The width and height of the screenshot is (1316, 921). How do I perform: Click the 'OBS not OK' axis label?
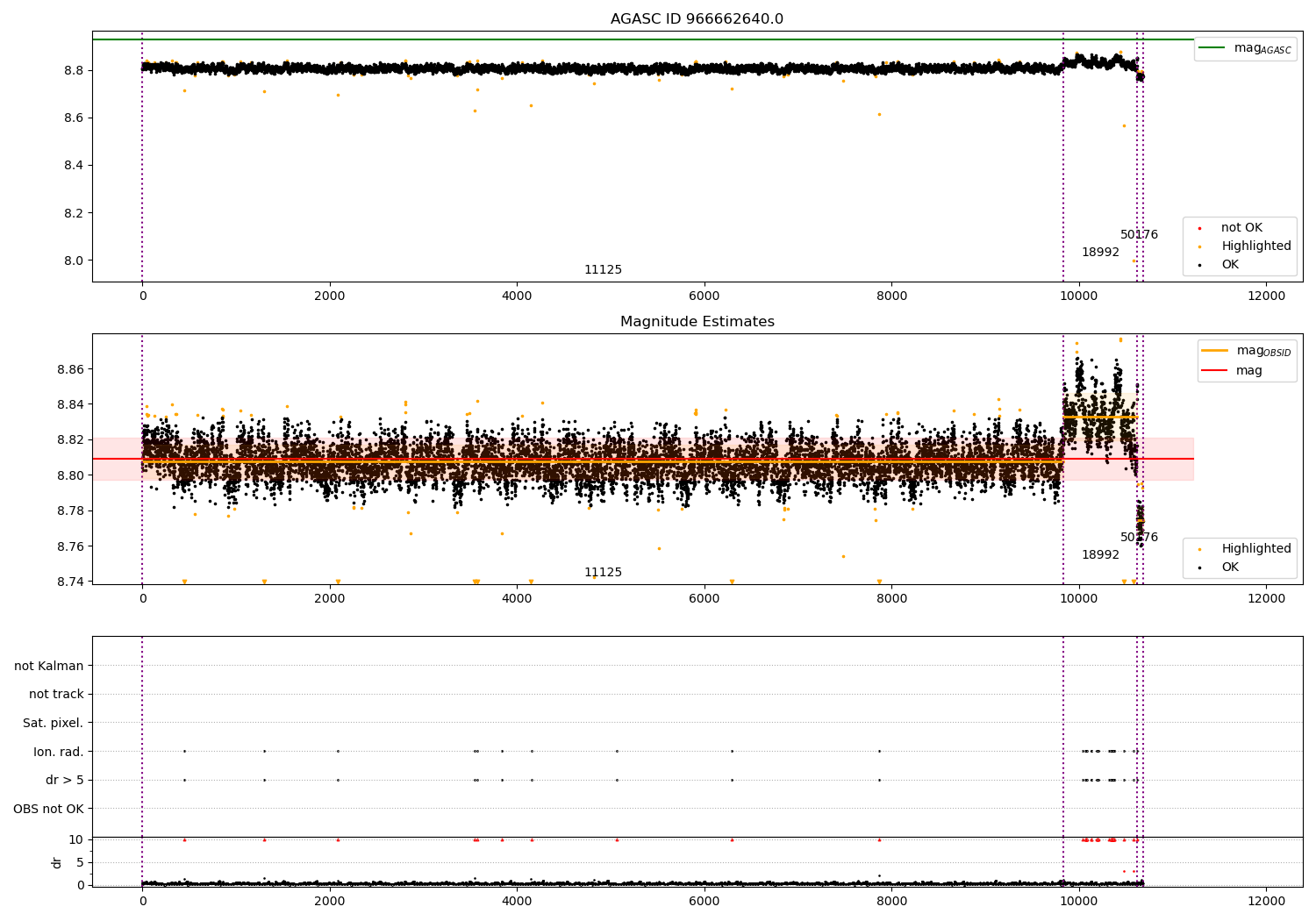coord(49,809)
